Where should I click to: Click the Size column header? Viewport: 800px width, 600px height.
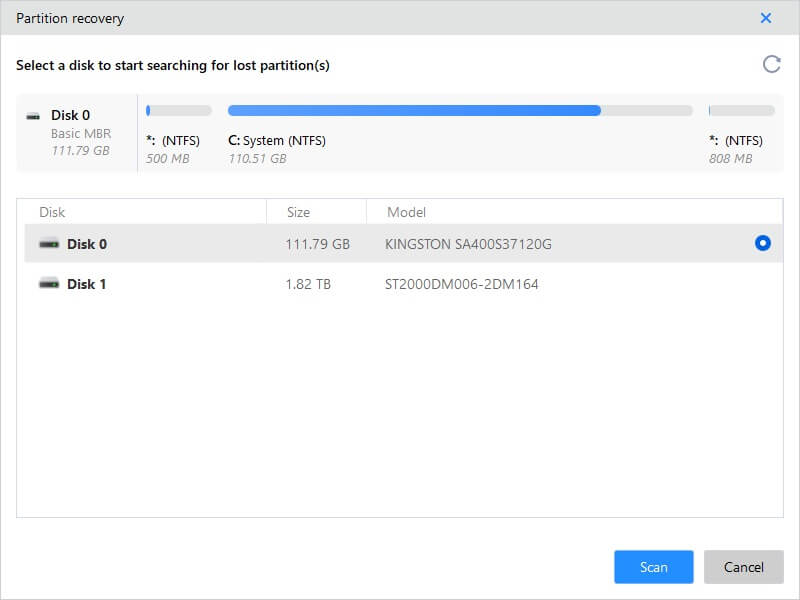tap(295, 211)
